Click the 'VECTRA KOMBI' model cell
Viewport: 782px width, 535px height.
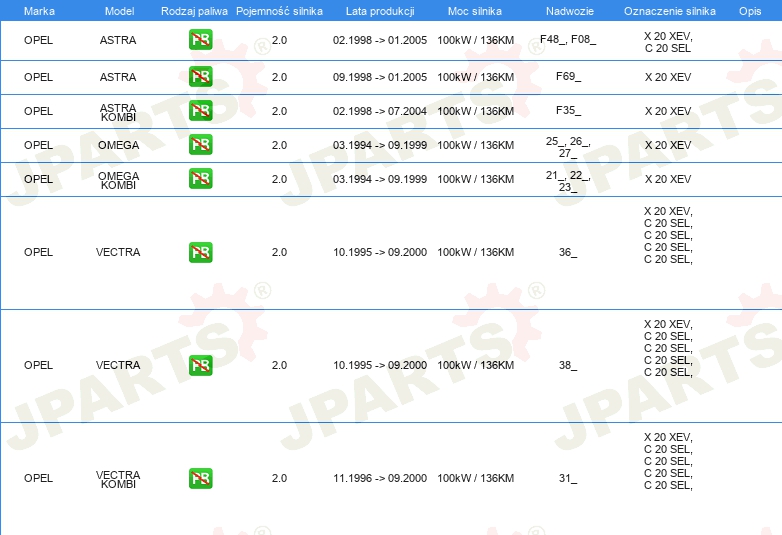pyautogui.click(x=118, y=479)
